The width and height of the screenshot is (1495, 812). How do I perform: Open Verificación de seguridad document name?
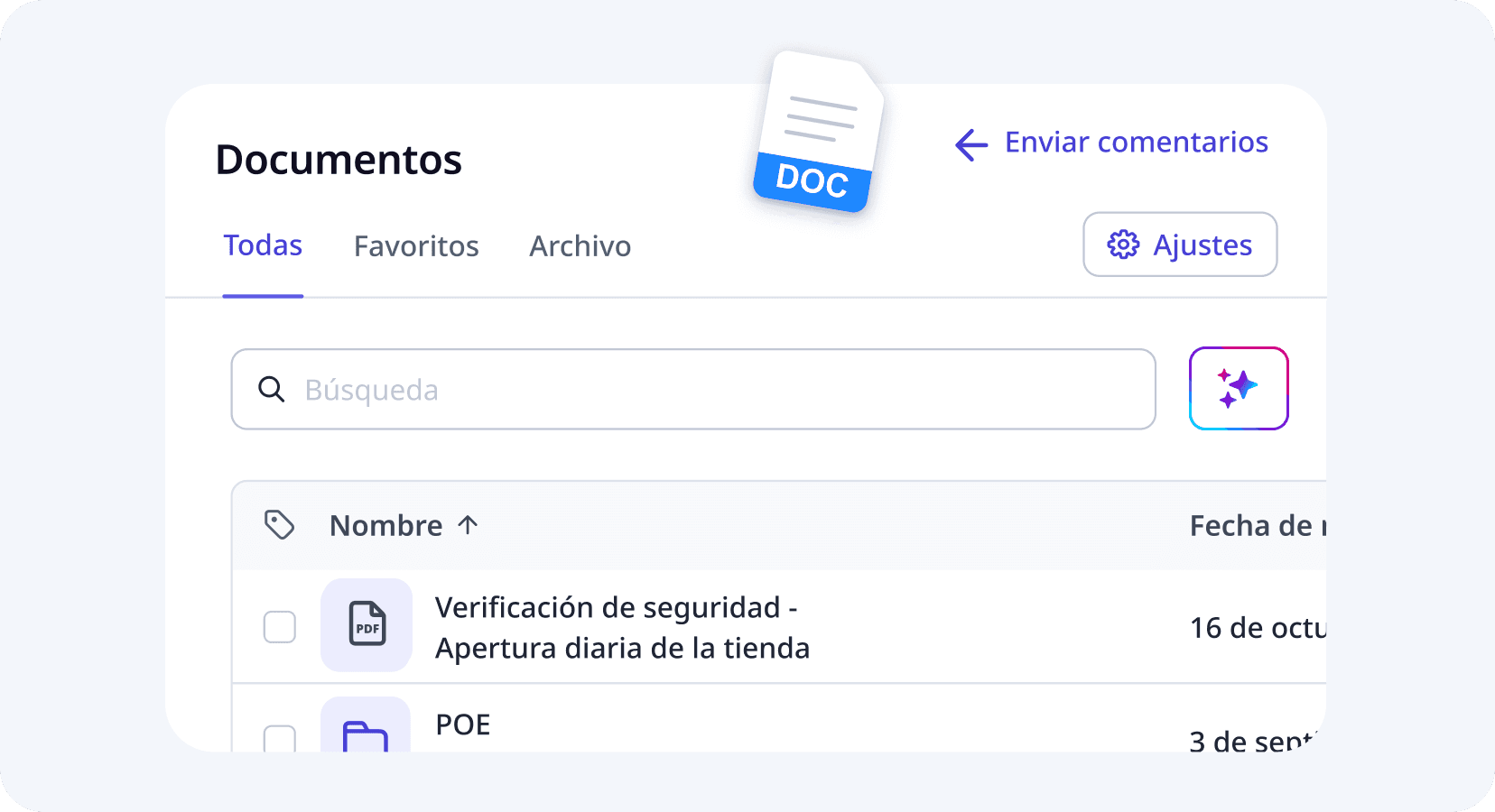622,628
